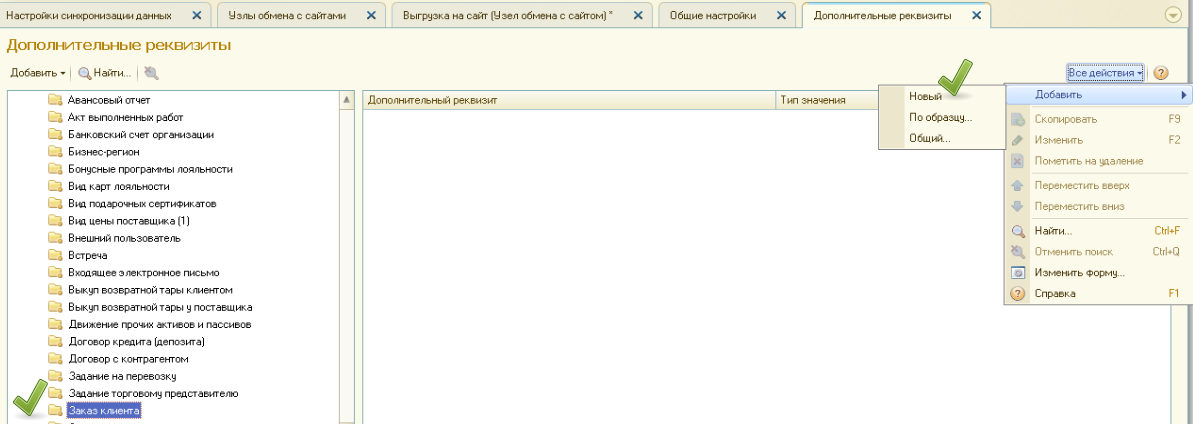Viewport: 1193px width, 424px height.
Task: Click the cancel search toolbar icon
Action: 151,73
